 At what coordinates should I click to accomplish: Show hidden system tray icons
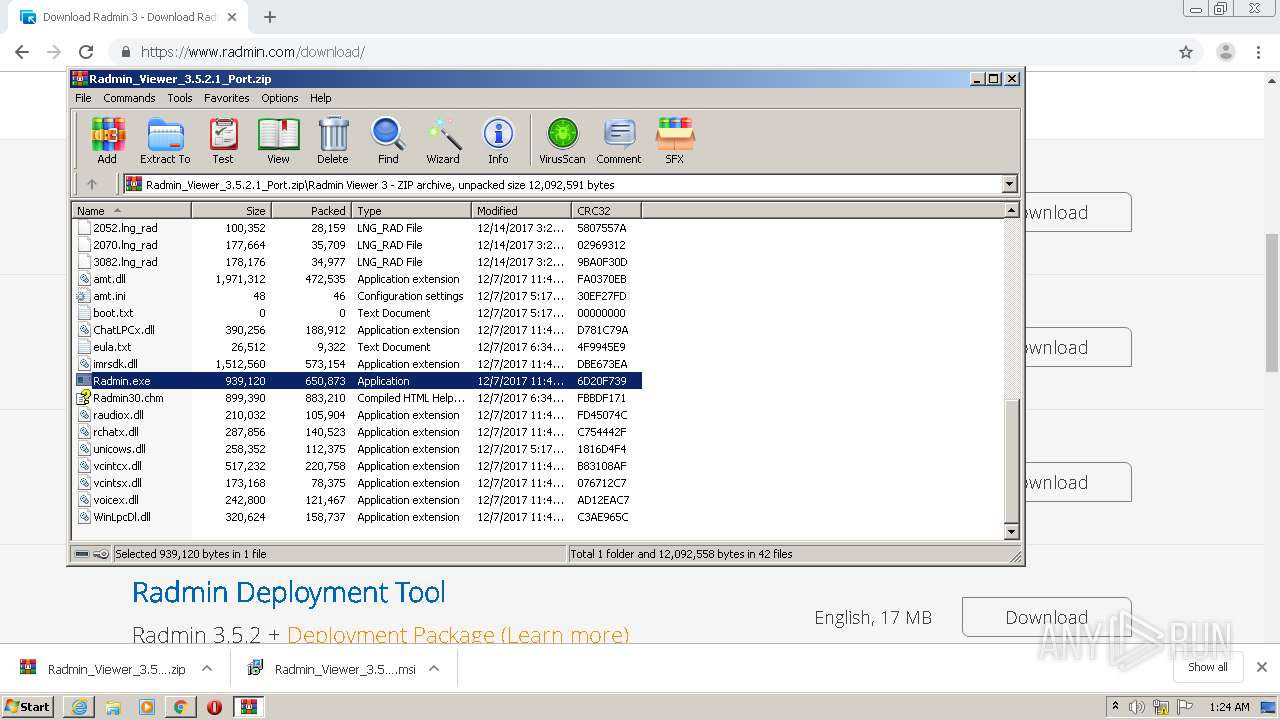pos(1115,707)
